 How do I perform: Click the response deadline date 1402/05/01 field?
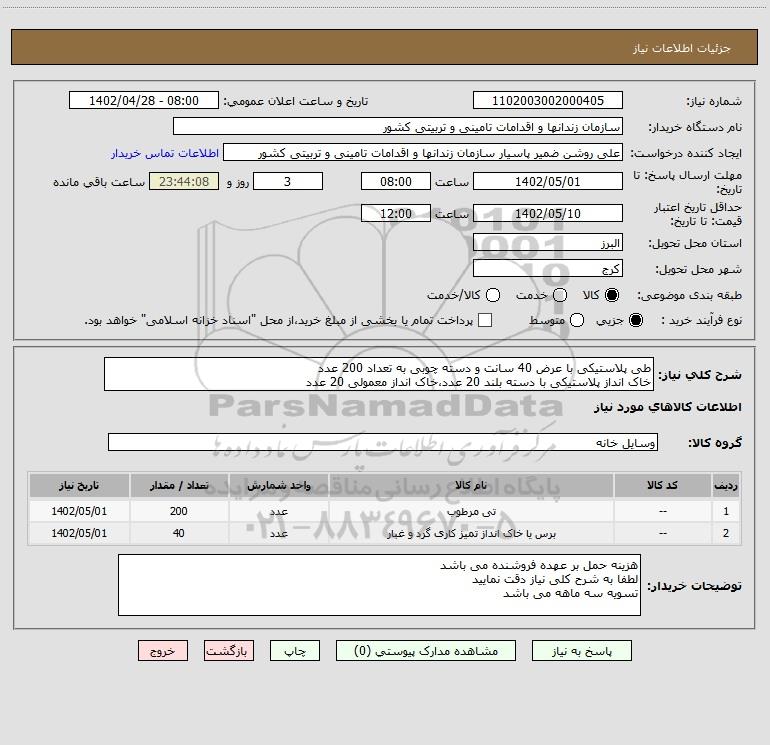click(548, 181)
